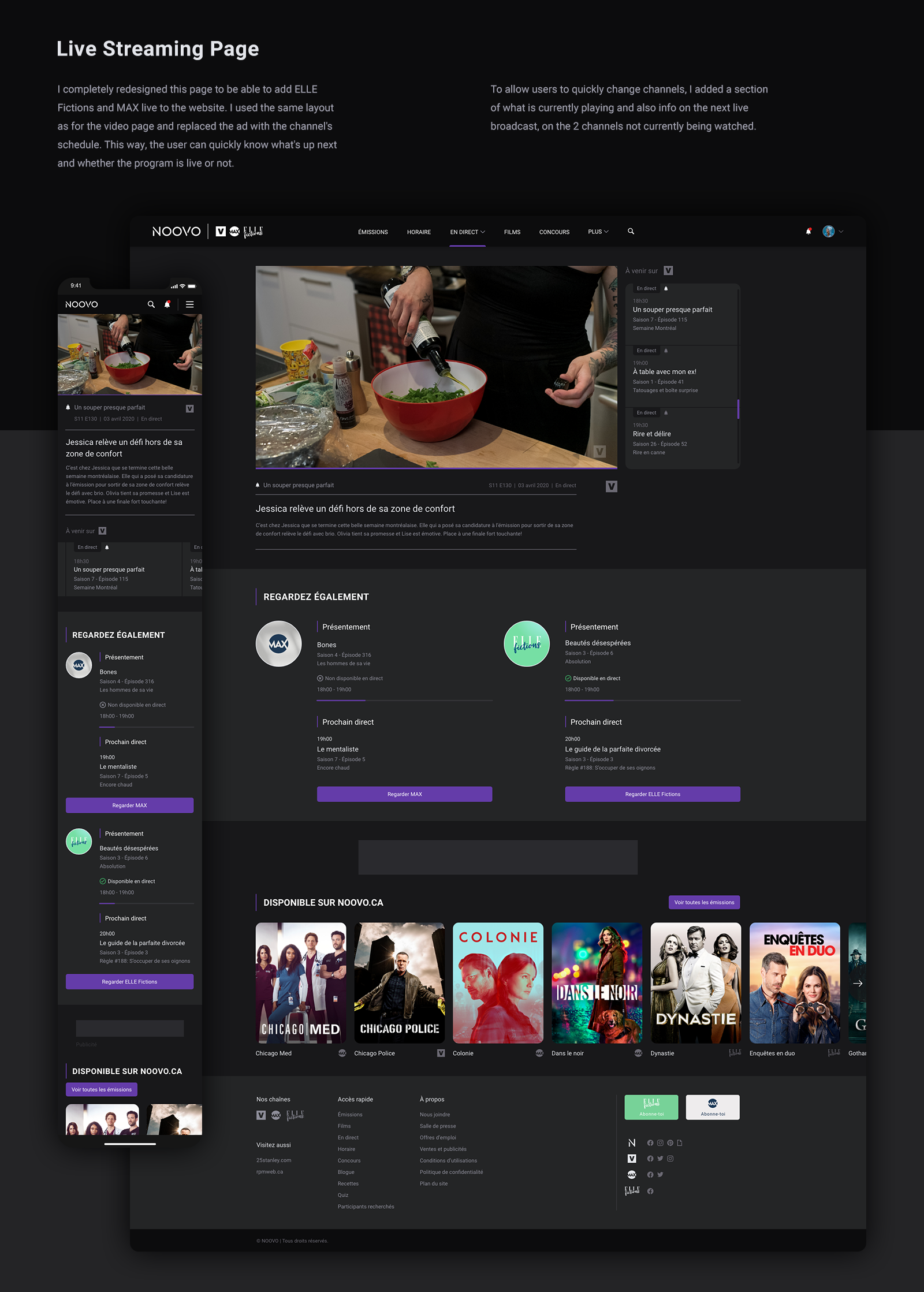
Task: Expand the EN DIRECT dropdown menu
Action: click(467, 232)
